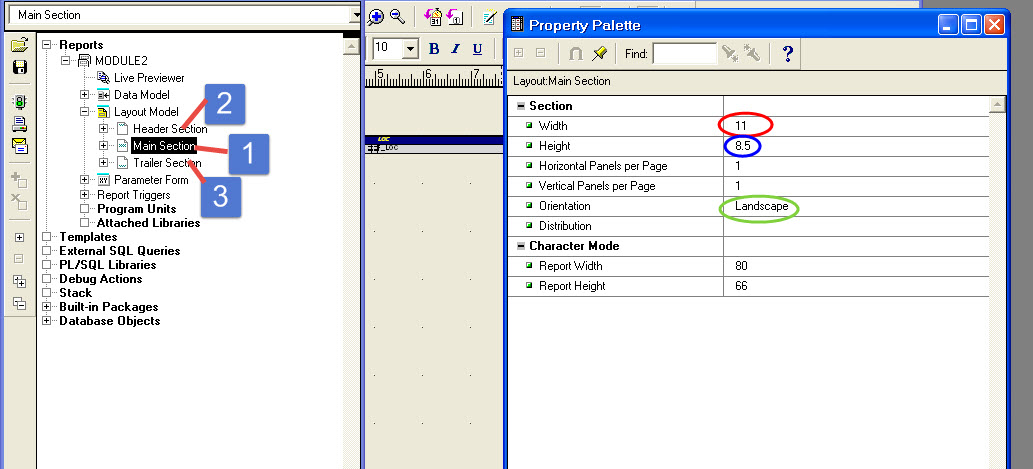Viewport: 1033px width, 469px height.
Task: Click the Orientation value Landscape
Action: point(760,206)
